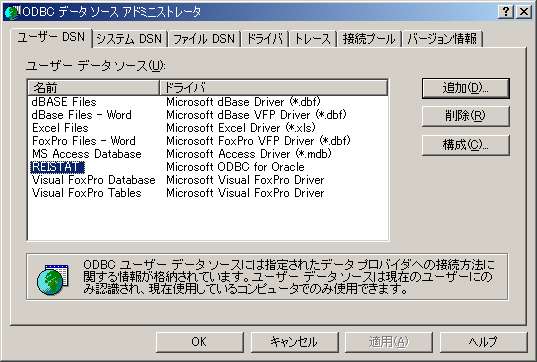Screen dimensions: 537x362
Task: Sort by the 名前 column header
Action: tap(93, 88)
